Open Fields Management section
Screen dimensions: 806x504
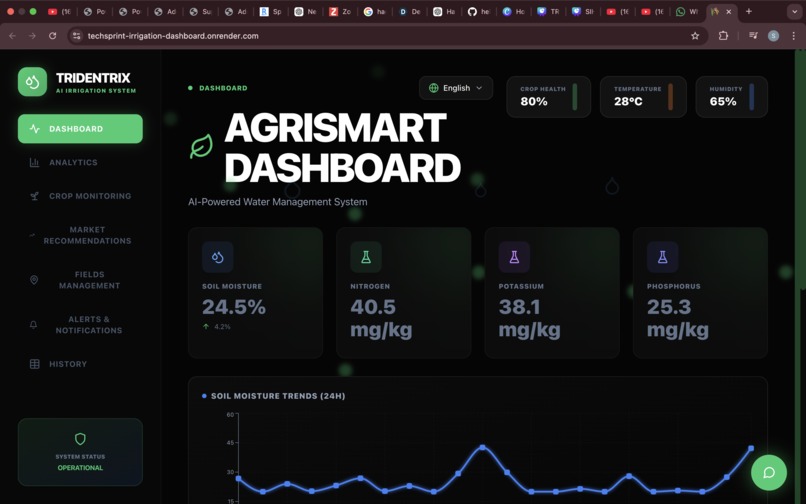(x=80, y=280)
